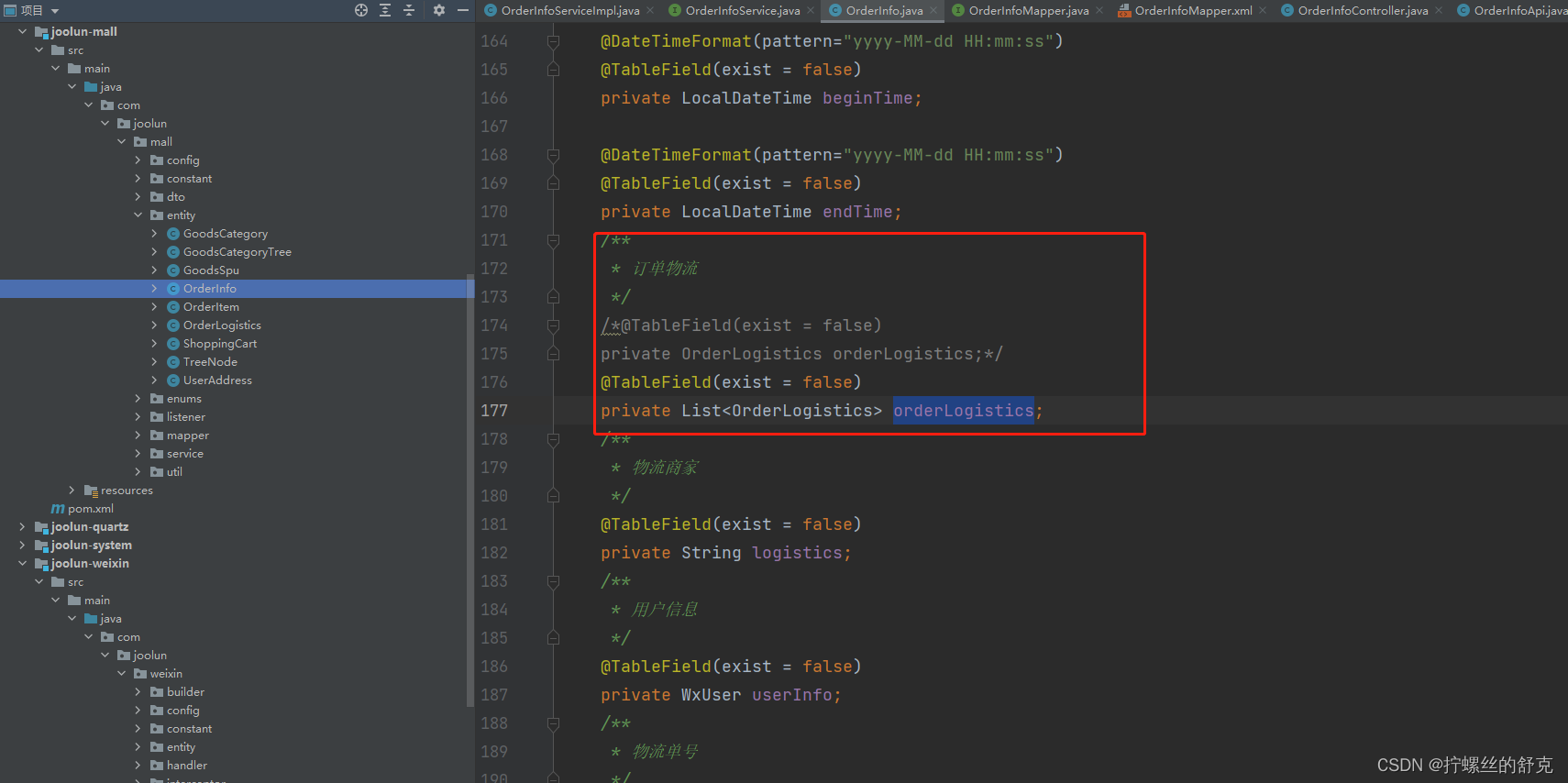The height and width of the screenshot is (783, 1568).
Task: Close the OrderInfoServiceImpl.java tab
Action: pos(650,11)
